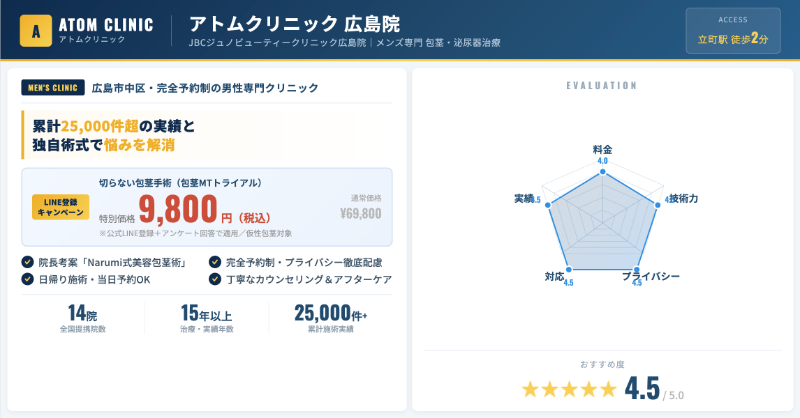800x418 pixels.
Task: Click the checkmark icon beside 完全予約制・プライバシー徹底配慮
Action: [215, 262]
